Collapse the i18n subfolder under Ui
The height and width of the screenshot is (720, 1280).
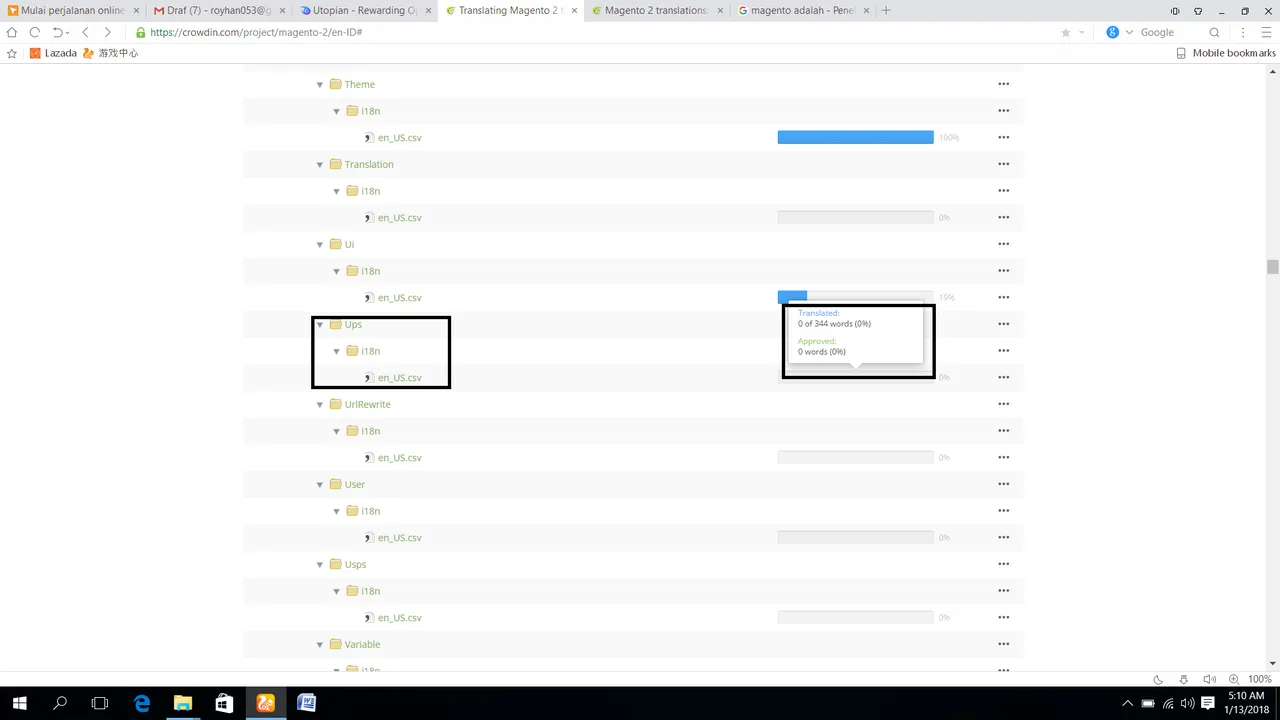[x=337, y=271]
